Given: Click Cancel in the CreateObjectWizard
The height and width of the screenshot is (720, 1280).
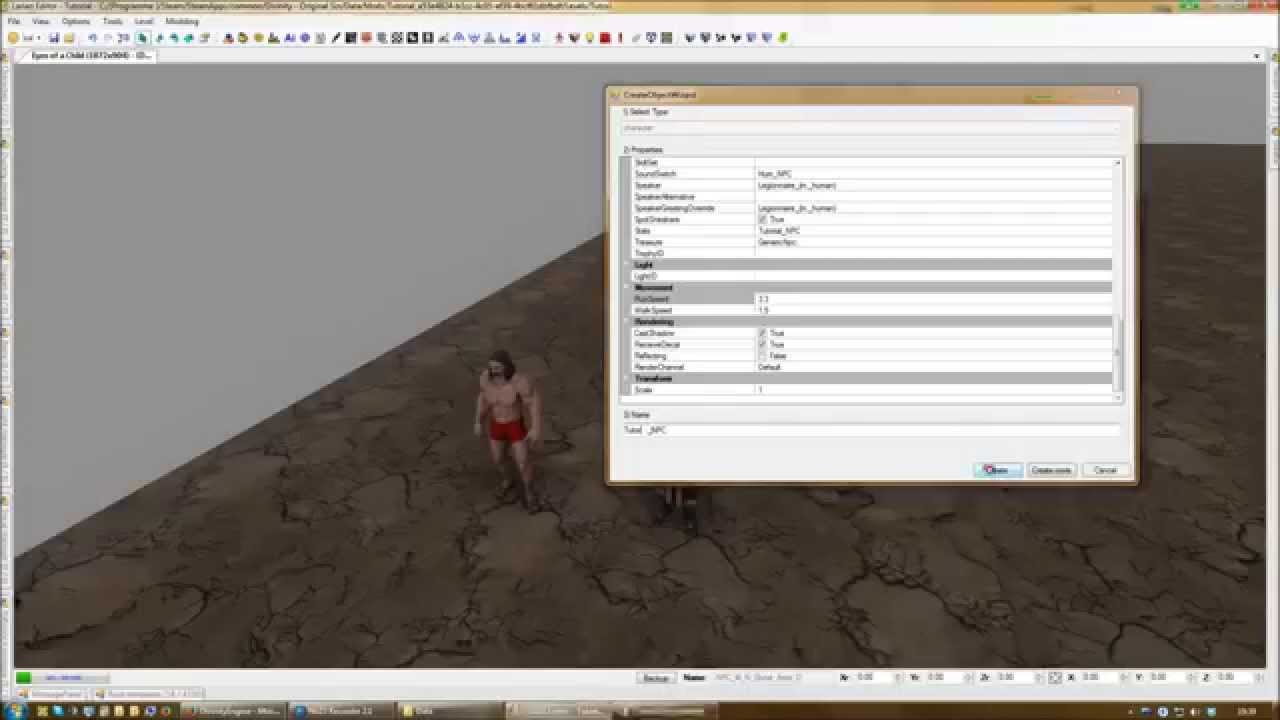Looking at the screenshot, I should 1105,470.
